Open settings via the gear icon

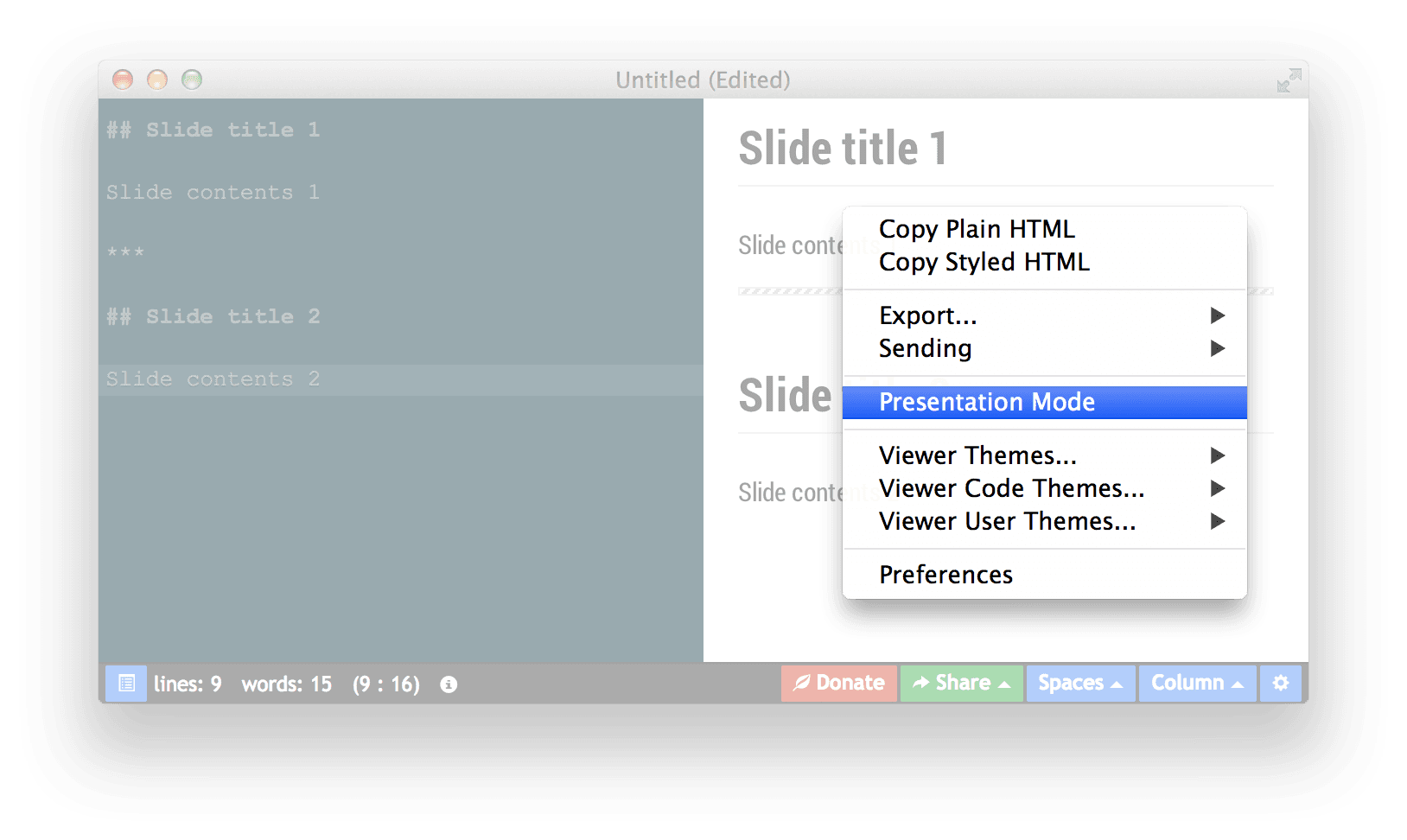pos(1280,684)
